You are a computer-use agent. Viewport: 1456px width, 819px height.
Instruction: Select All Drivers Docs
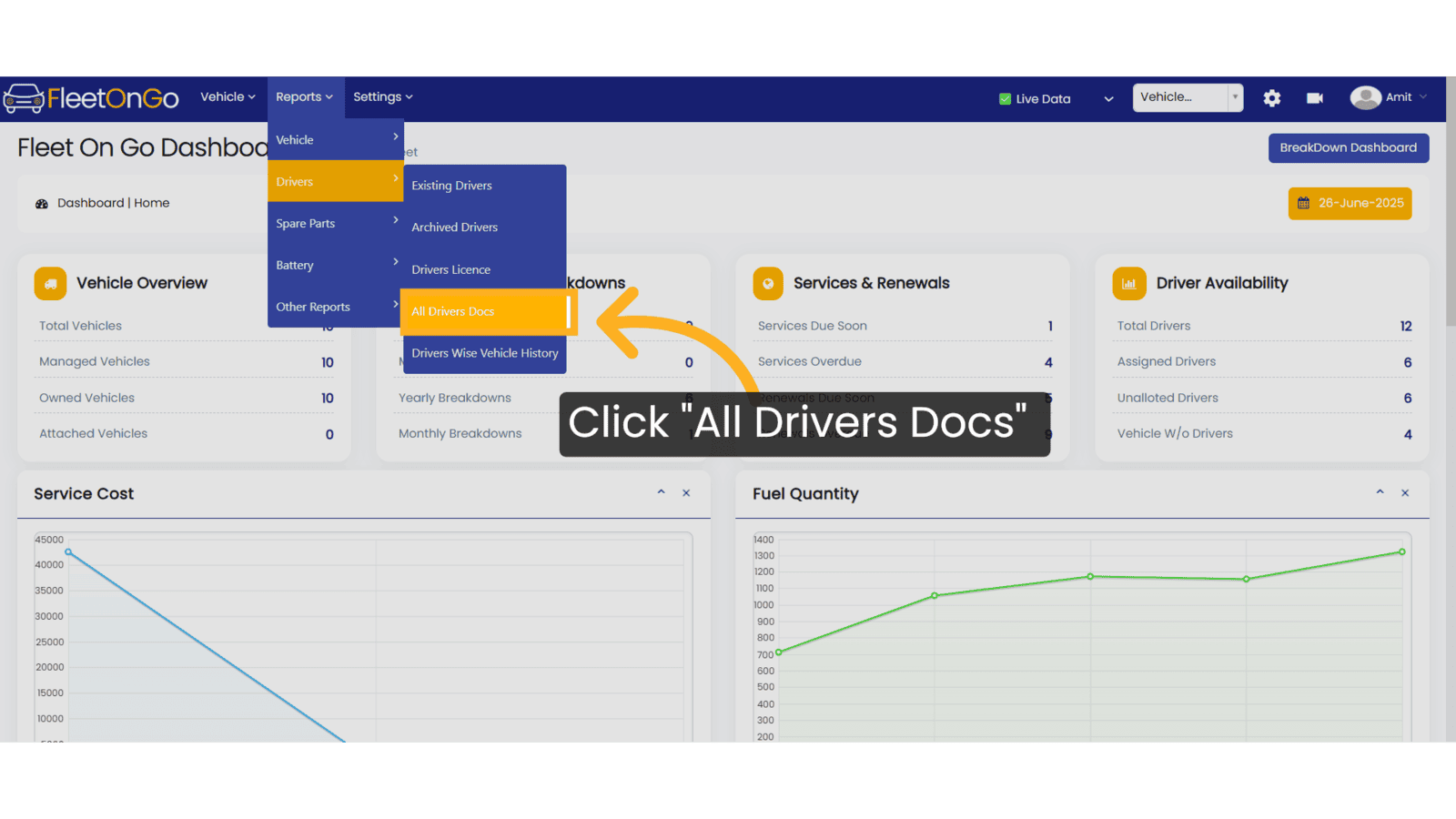484,311
